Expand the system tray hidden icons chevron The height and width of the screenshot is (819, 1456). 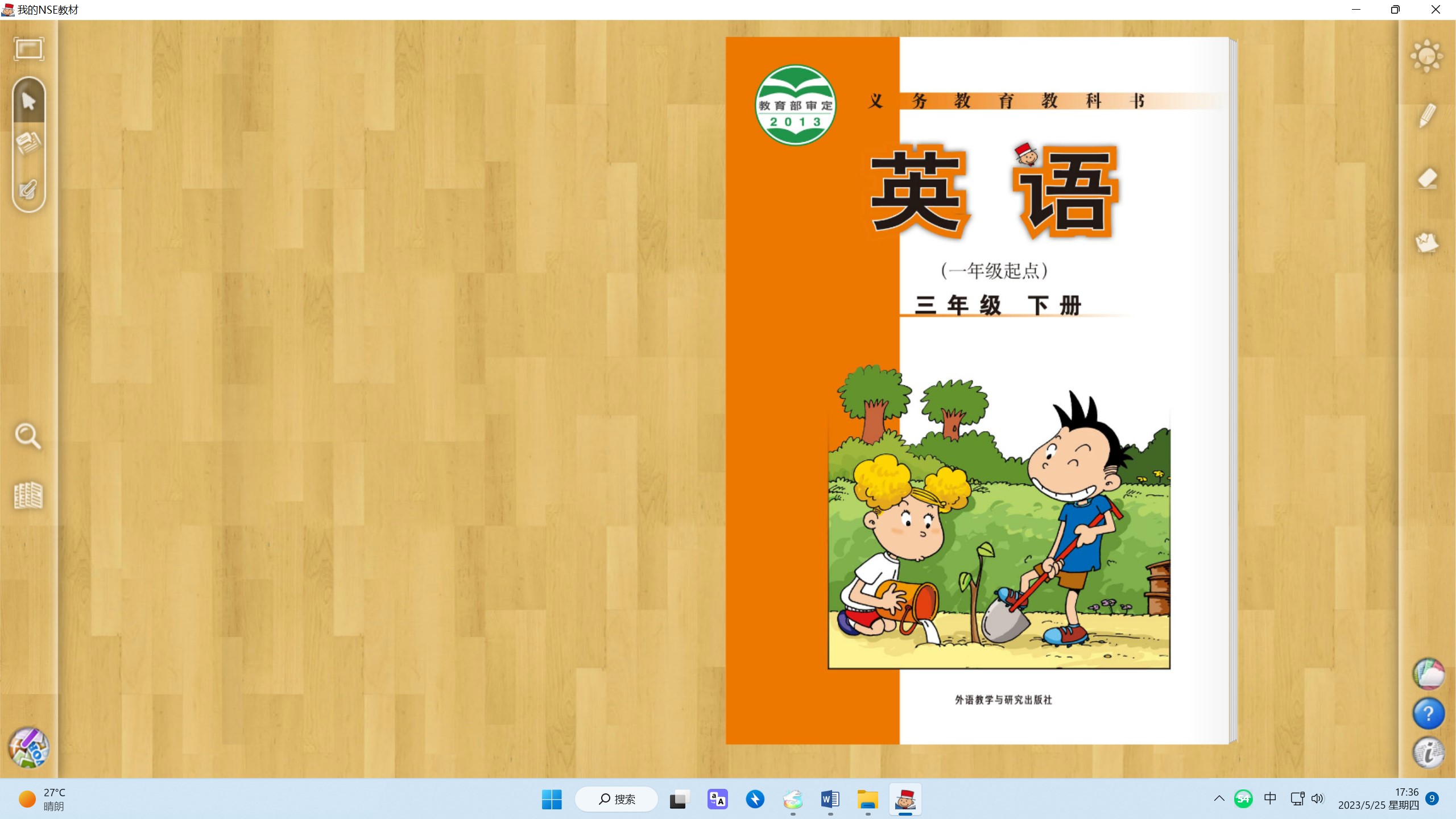(x=1219, y=799)
